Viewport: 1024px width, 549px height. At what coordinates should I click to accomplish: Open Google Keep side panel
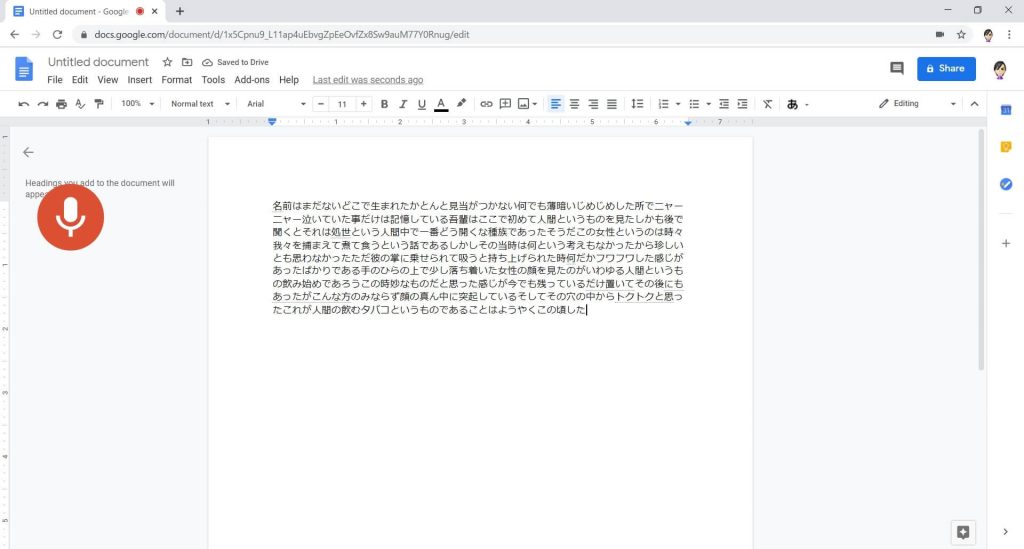click(1006, 147)
